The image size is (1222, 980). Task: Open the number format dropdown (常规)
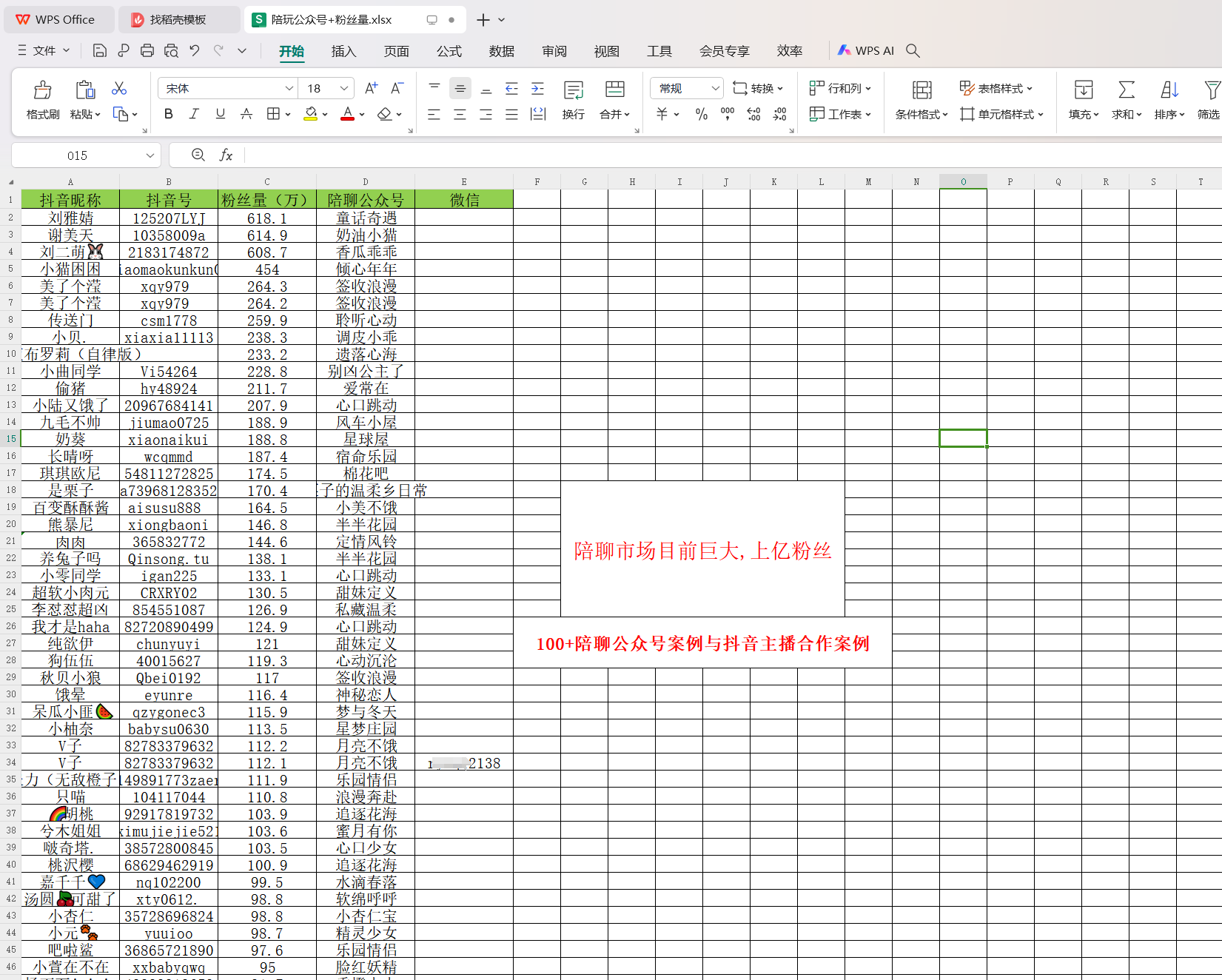[x=715, y=89]
